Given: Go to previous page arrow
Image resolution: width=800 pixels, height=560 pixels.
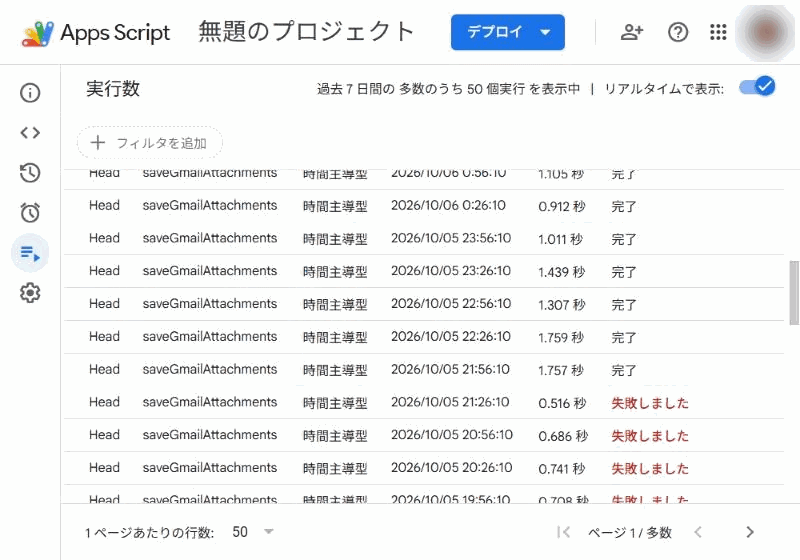Looking at the screenshot, I should [698, 532].
